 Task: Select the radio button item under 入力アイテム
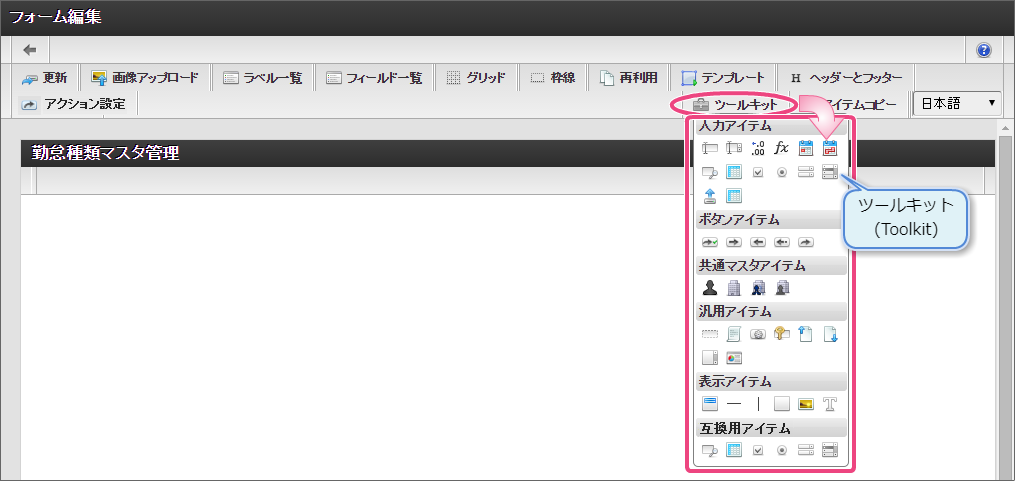[782, 172]
